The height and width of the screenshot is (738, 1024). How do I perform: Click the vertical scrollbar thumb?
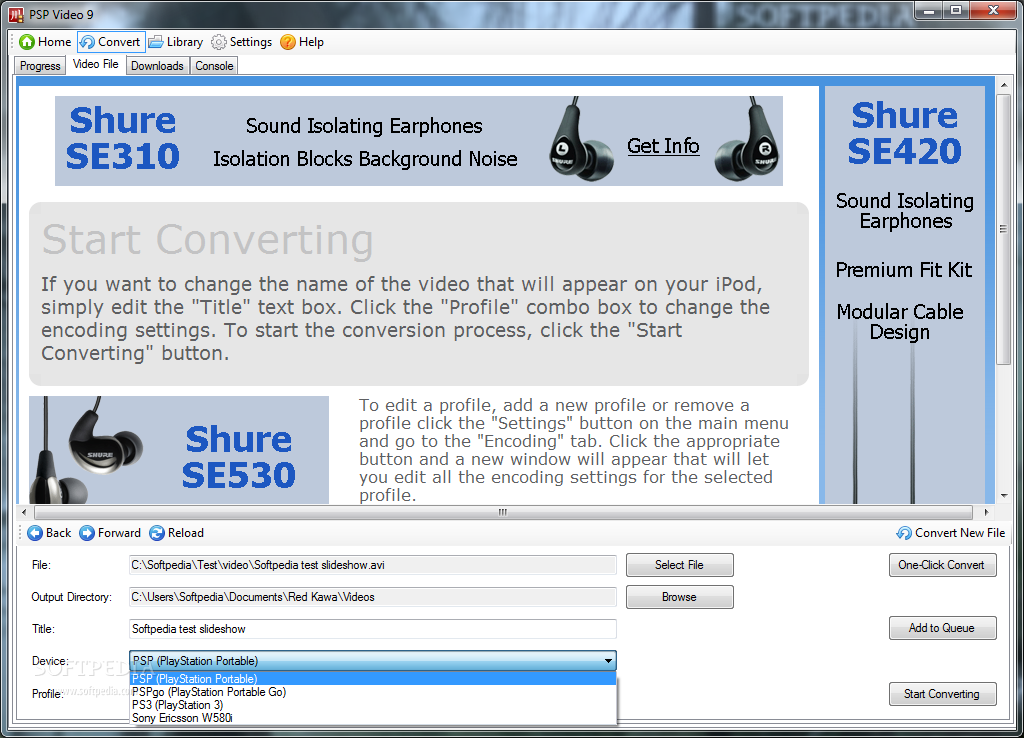pyautogui.click(x=1003, y=229)
